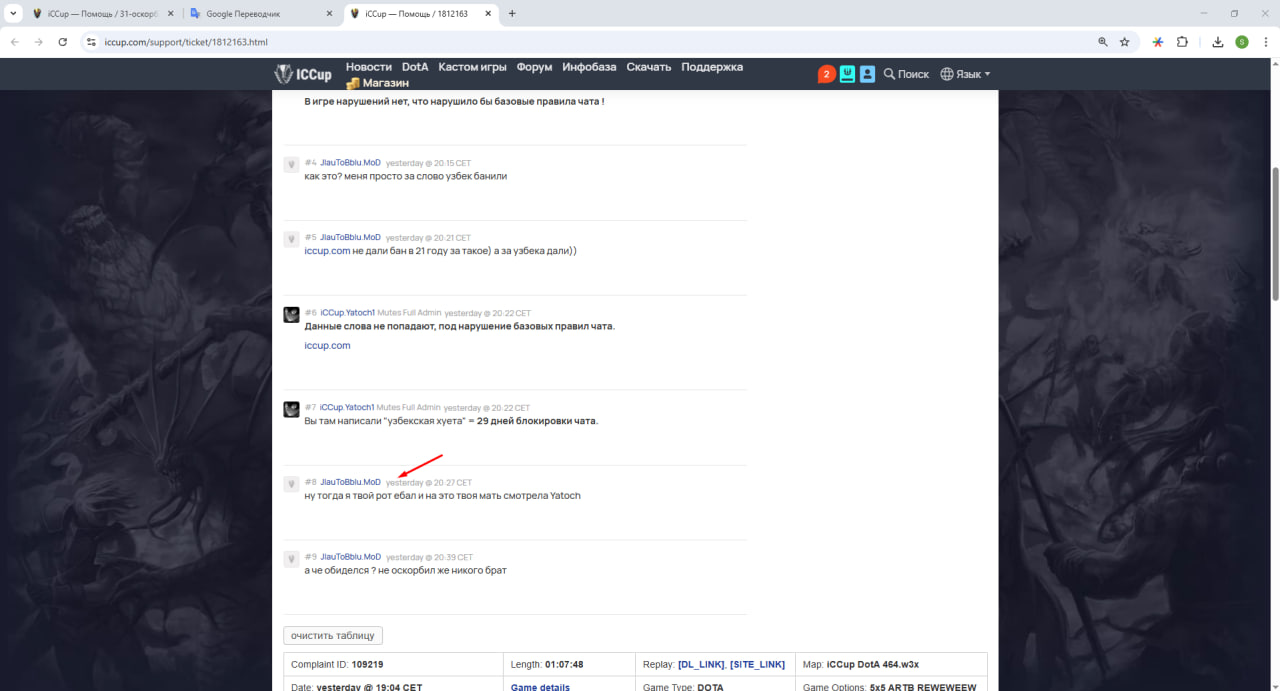Viewport: 1280px width, 691px height.
Task: Open the Game details link
Action: coord(540,687)
